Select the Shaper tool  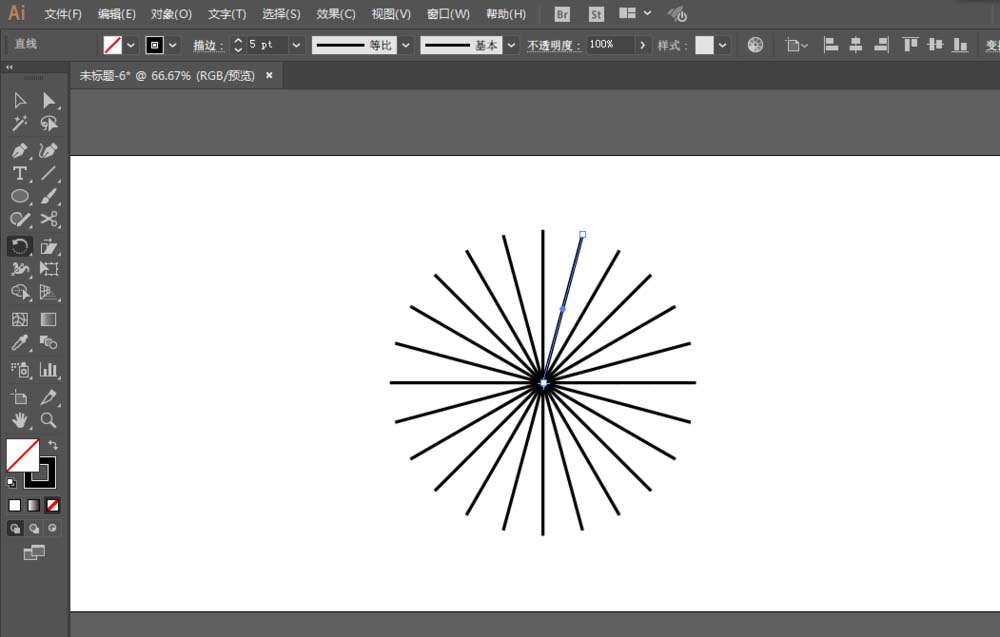coord(20,219)
